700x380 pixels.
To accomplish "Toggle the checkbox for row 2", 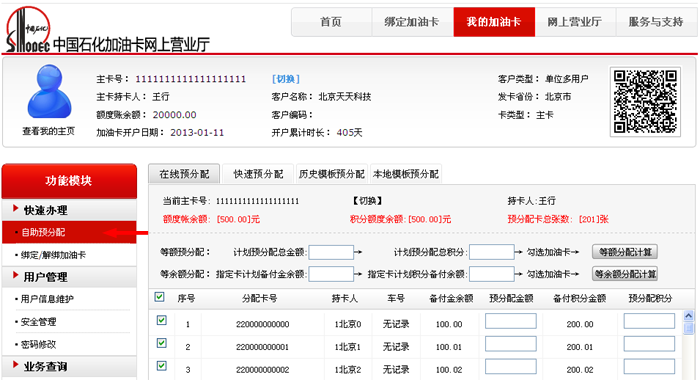I will pyautogui.click(x=162, y=343).
